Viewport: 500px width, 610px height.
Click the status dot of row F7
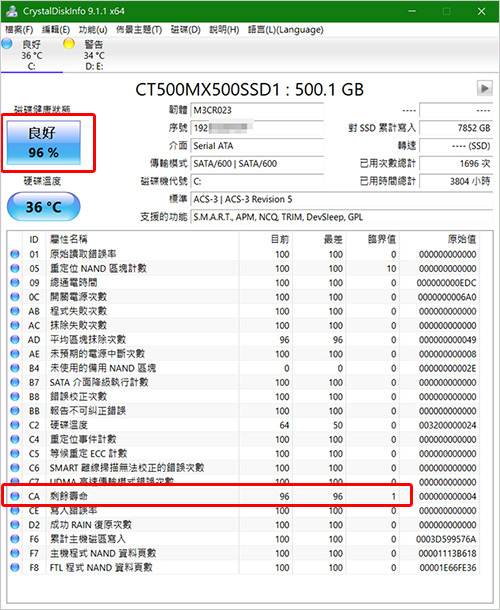(15, 553)
